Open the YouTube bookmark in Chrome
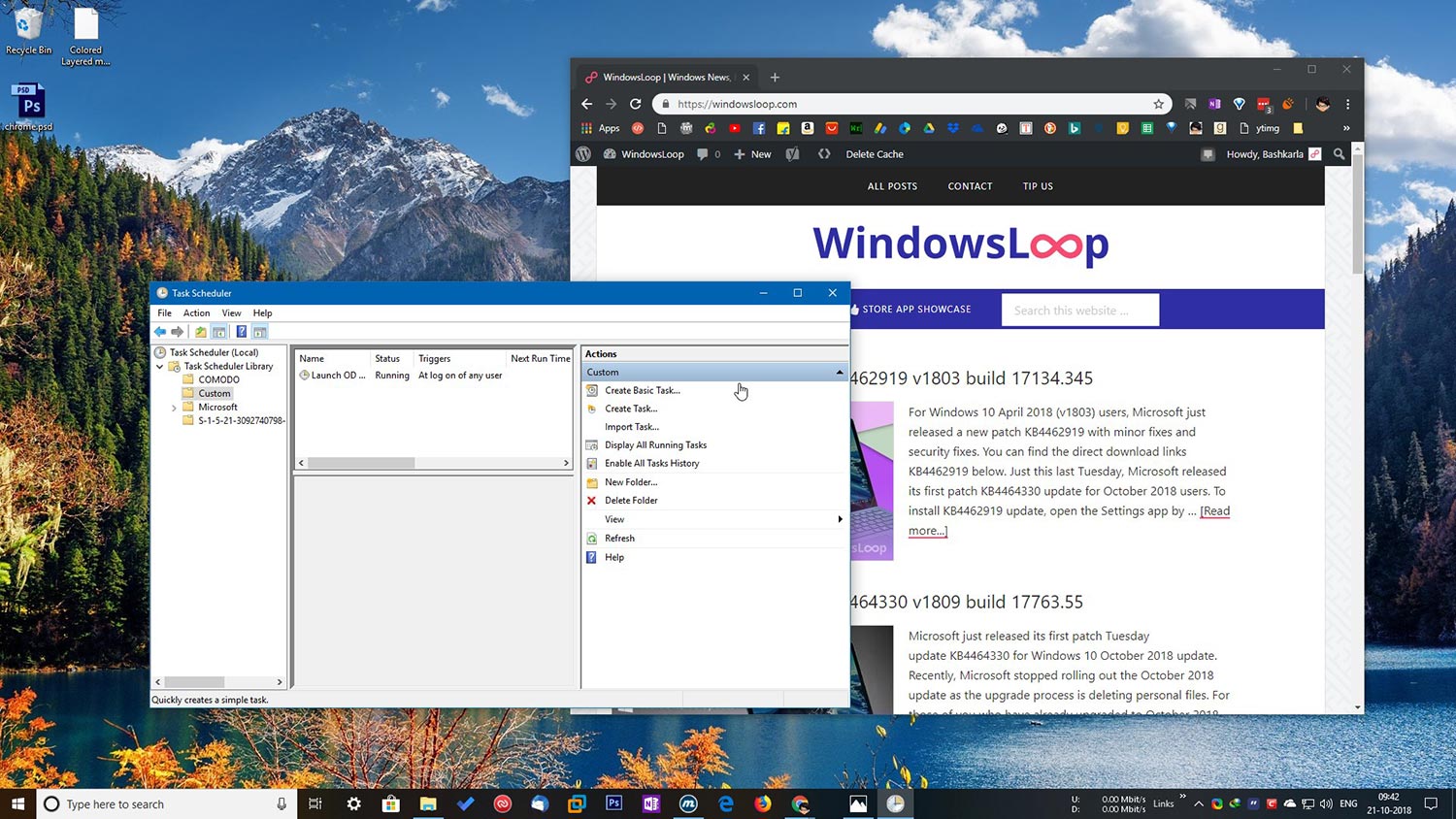This screenshot has width=1456, height=819. [736, 127]
